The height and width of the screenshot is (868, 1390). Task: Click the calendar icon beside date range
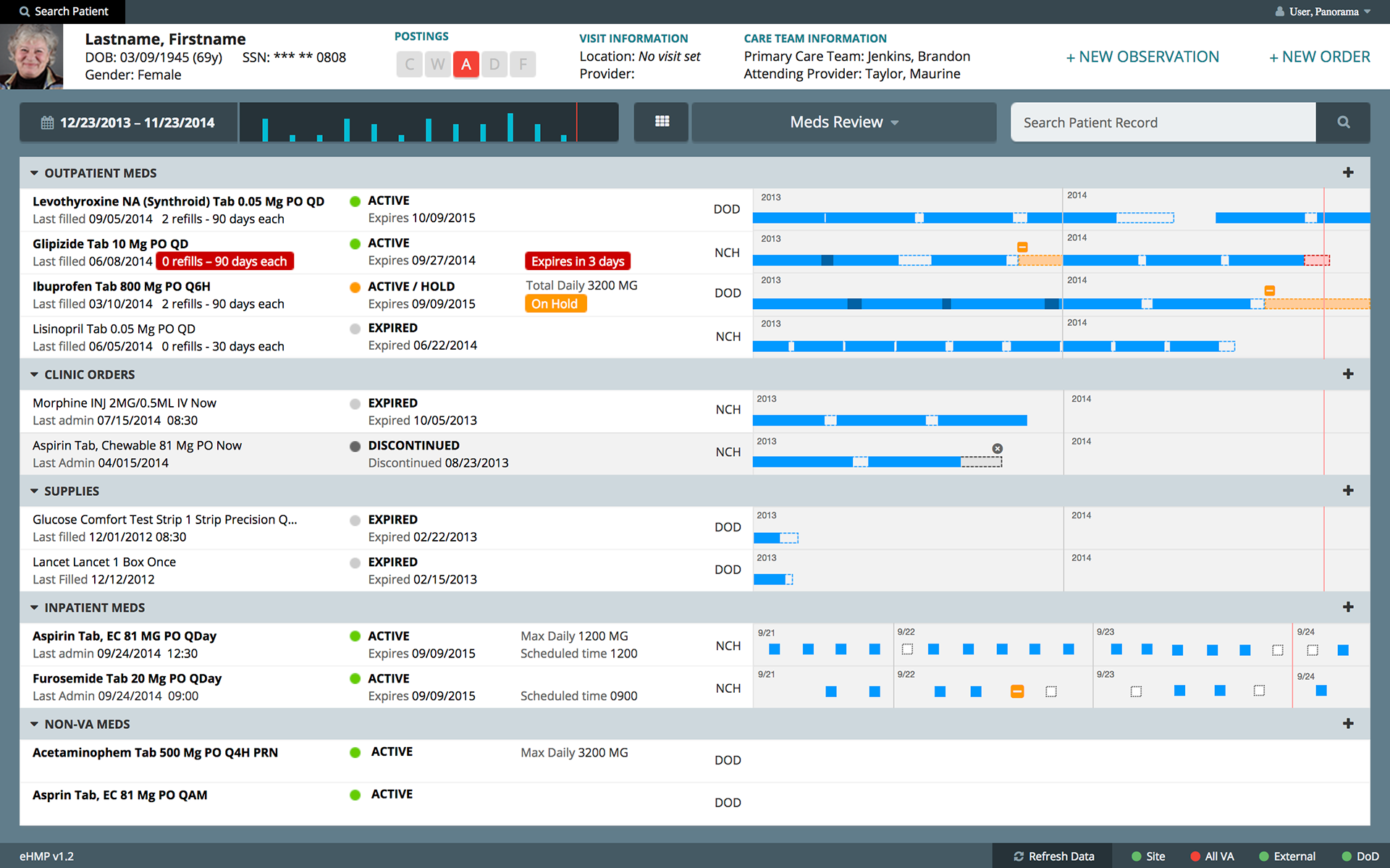(47, 123)
